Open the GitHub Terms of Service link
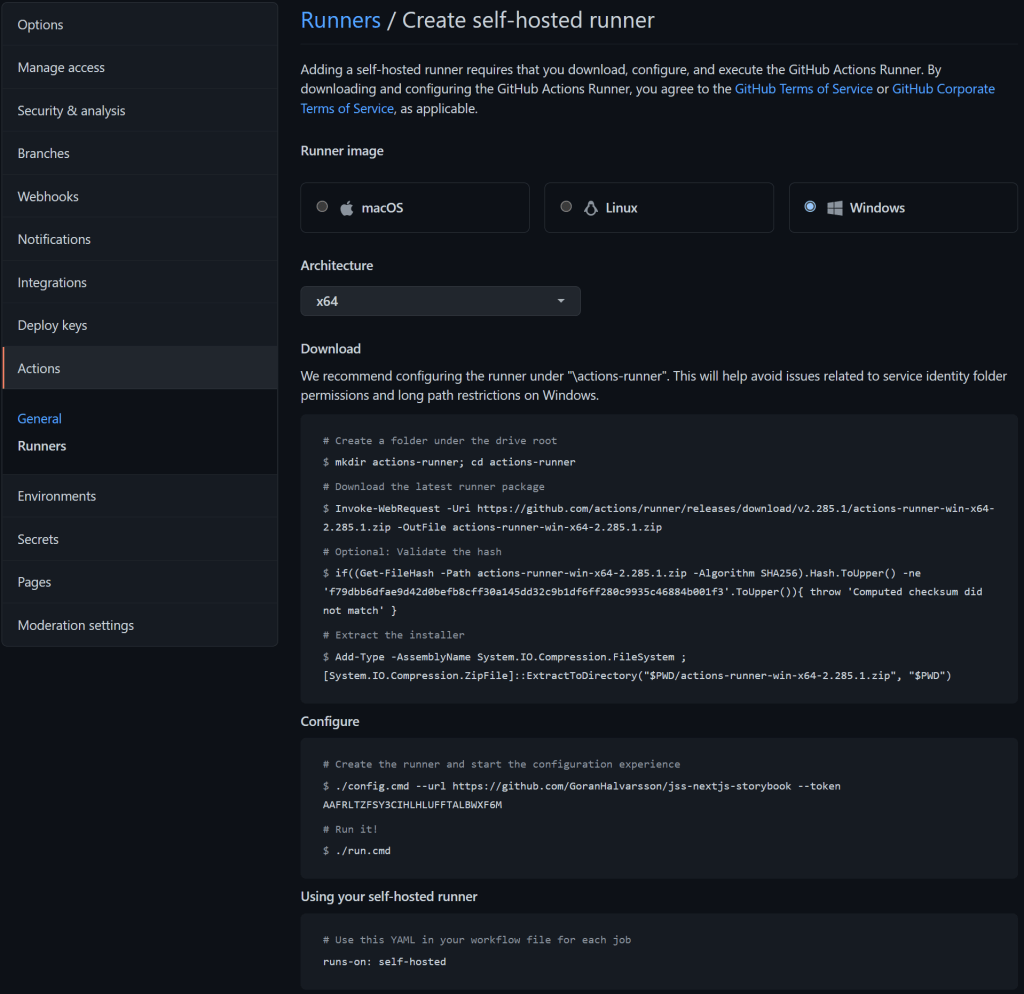The width and height of the screenshot is (1024, 994). tap(803, 89)
